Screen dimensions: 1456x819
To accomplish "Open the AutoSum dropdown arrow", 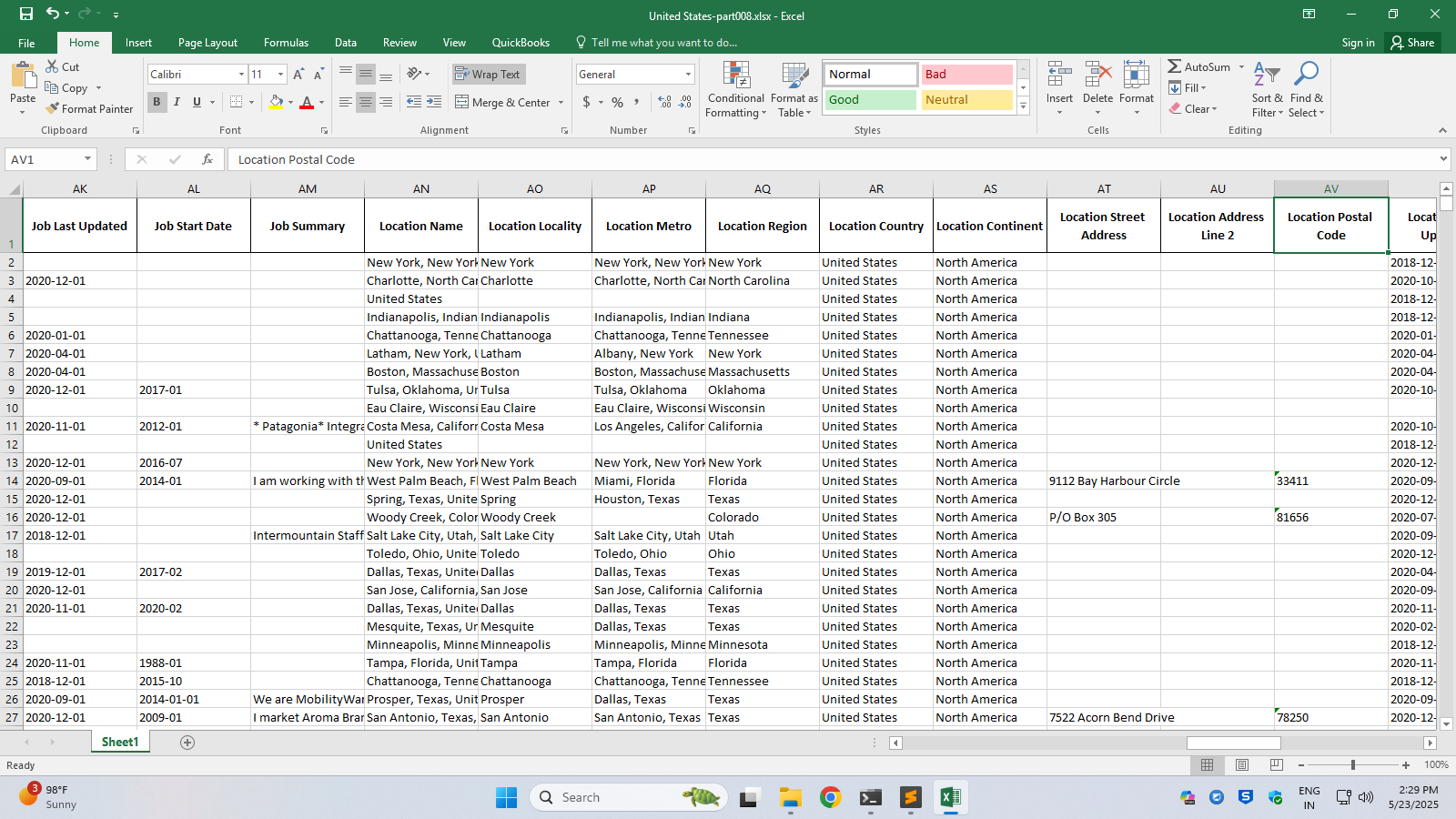I will coord(1241,66).
